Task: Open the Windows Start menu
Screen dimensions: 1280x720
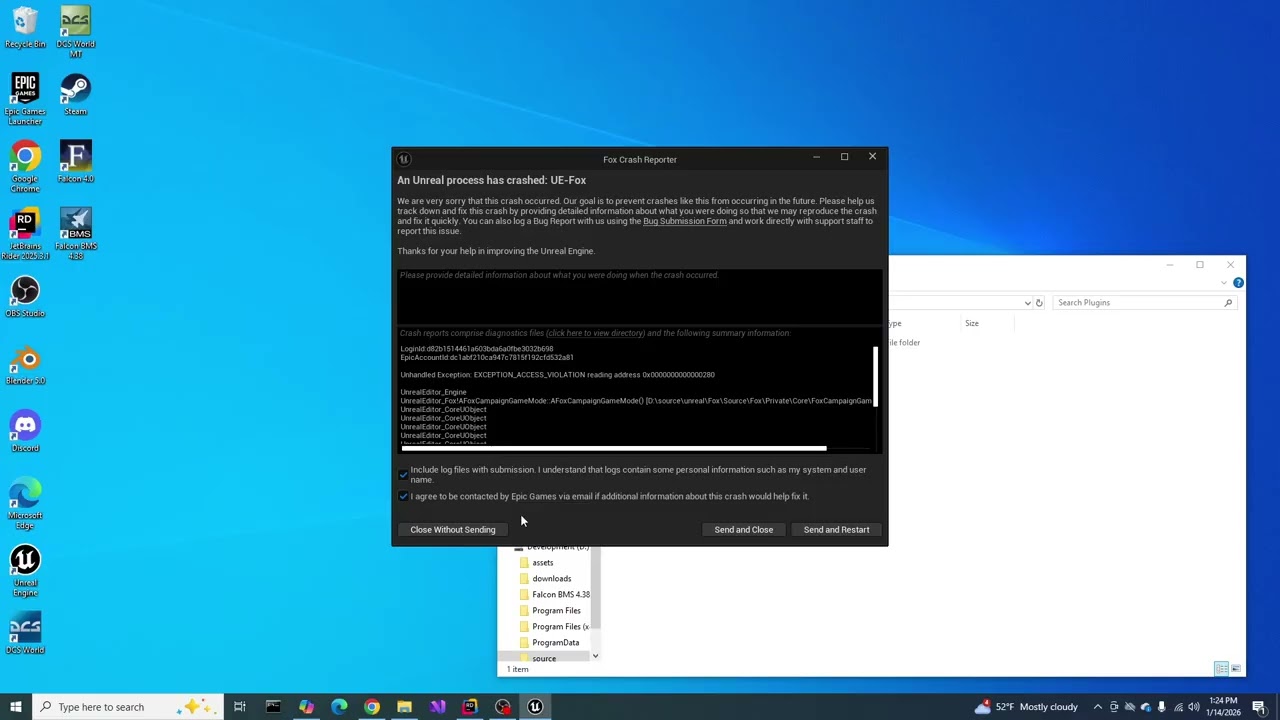Action: (x=16, y=707)
